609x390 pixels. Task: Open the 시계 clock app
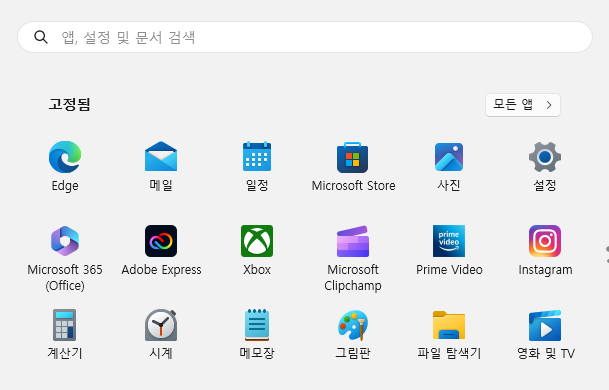pos(161,325)
